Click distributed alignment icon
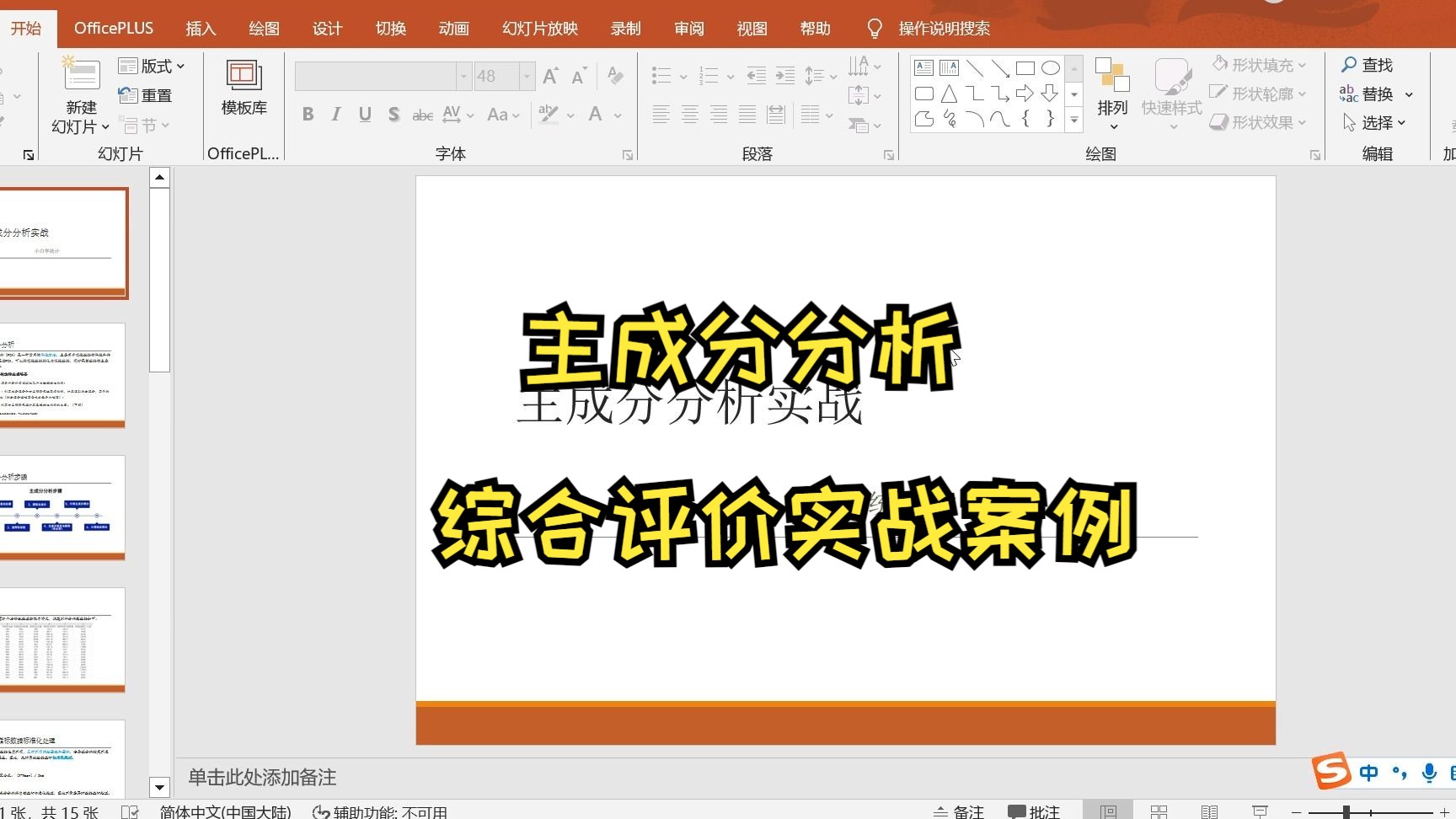 776,115
